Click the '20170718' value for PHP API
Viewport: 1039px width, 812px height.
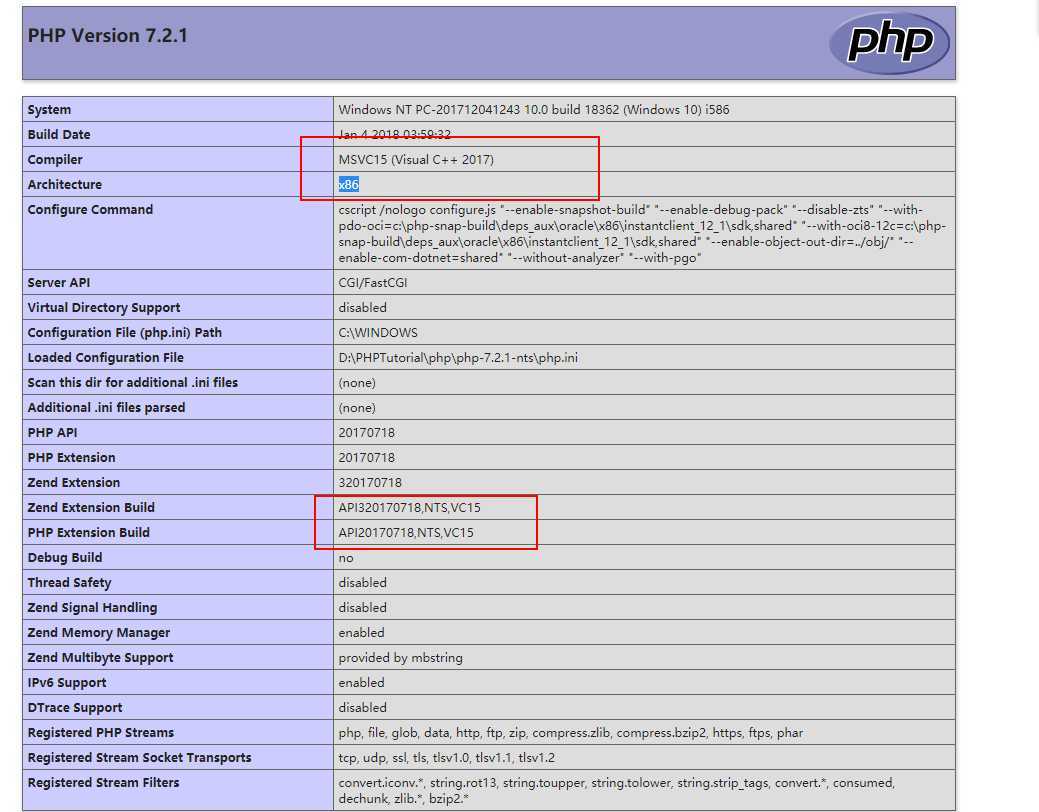[x=366, y=432]
